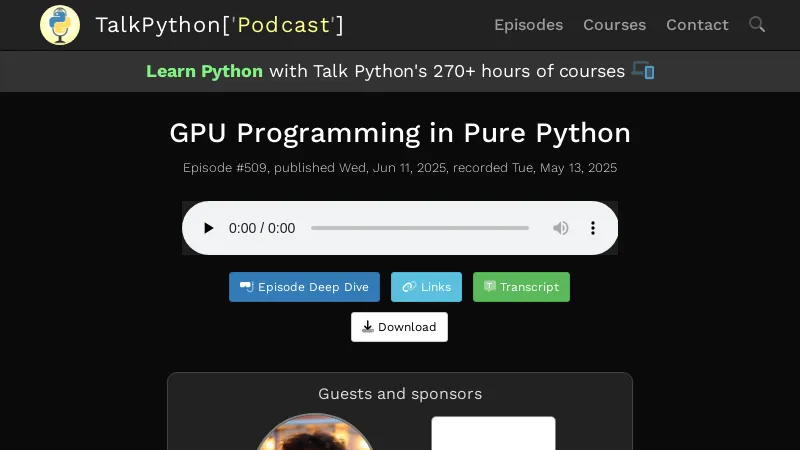This screenshot has height=450, width=800.
Task: Mute the audio player volume
Action: click(x=561, y=228)
